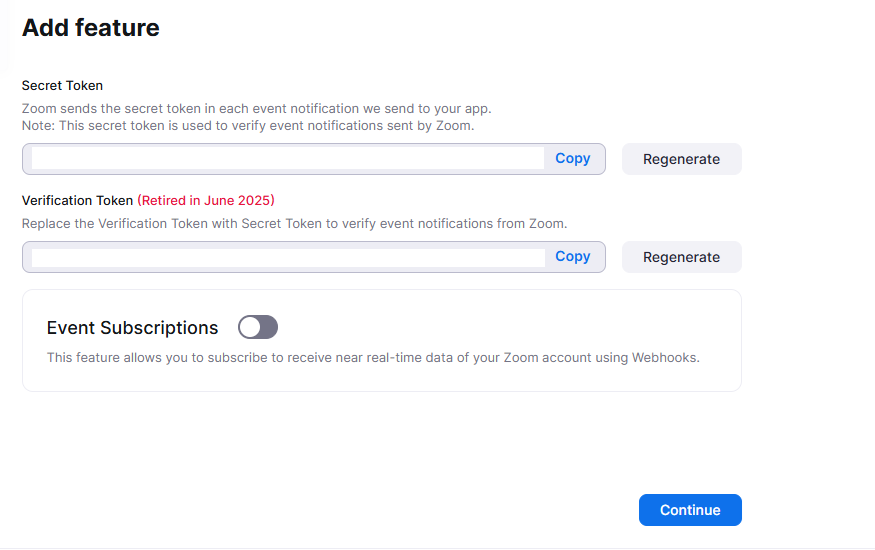This screenshot has height=550, width=875.
Task: Click the red "Retired in June 2025" notice
Action: tap(206, 200)
